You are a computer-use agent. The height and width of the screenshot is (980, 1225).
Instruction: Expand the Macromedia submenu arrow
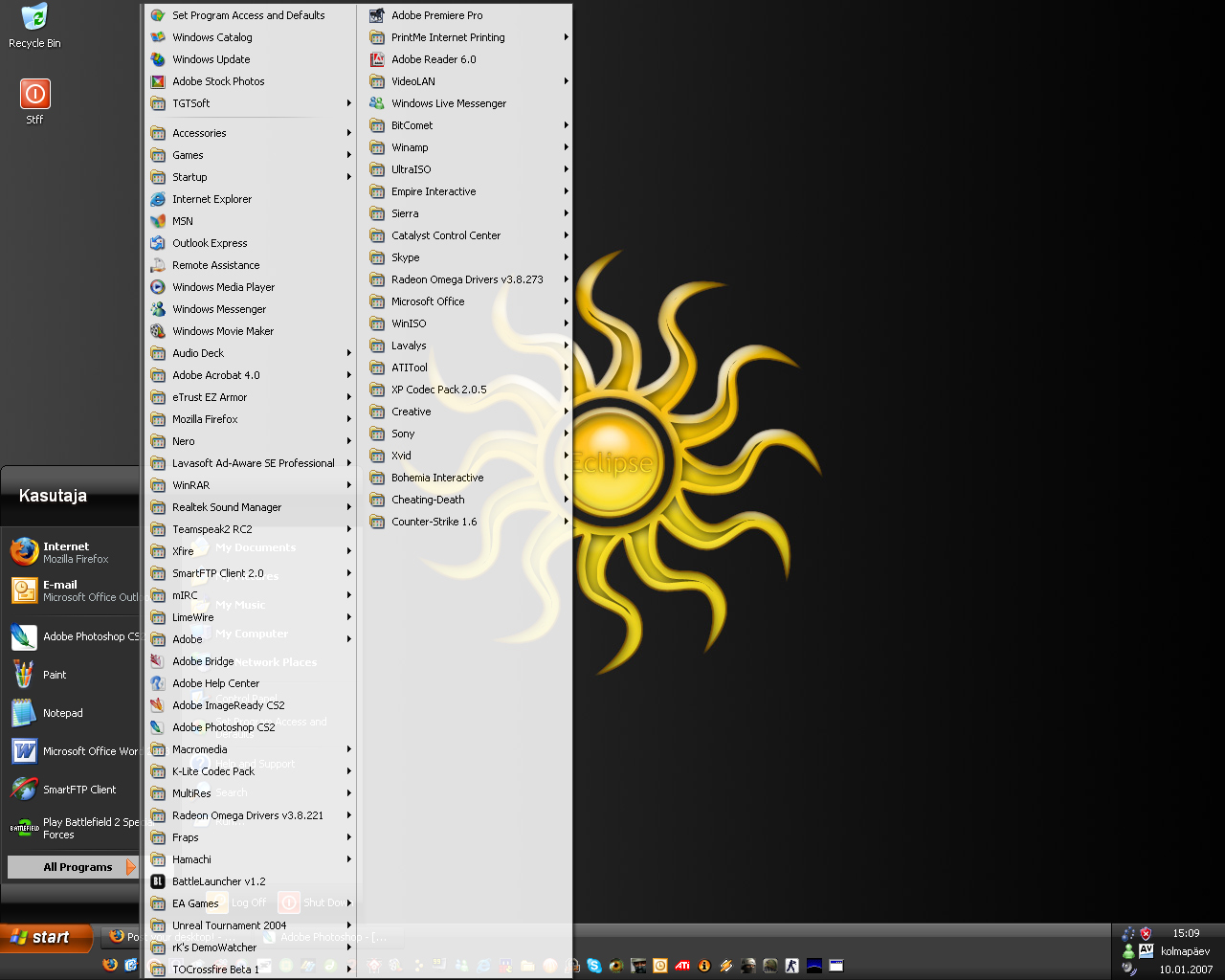(x=348, y=749)
